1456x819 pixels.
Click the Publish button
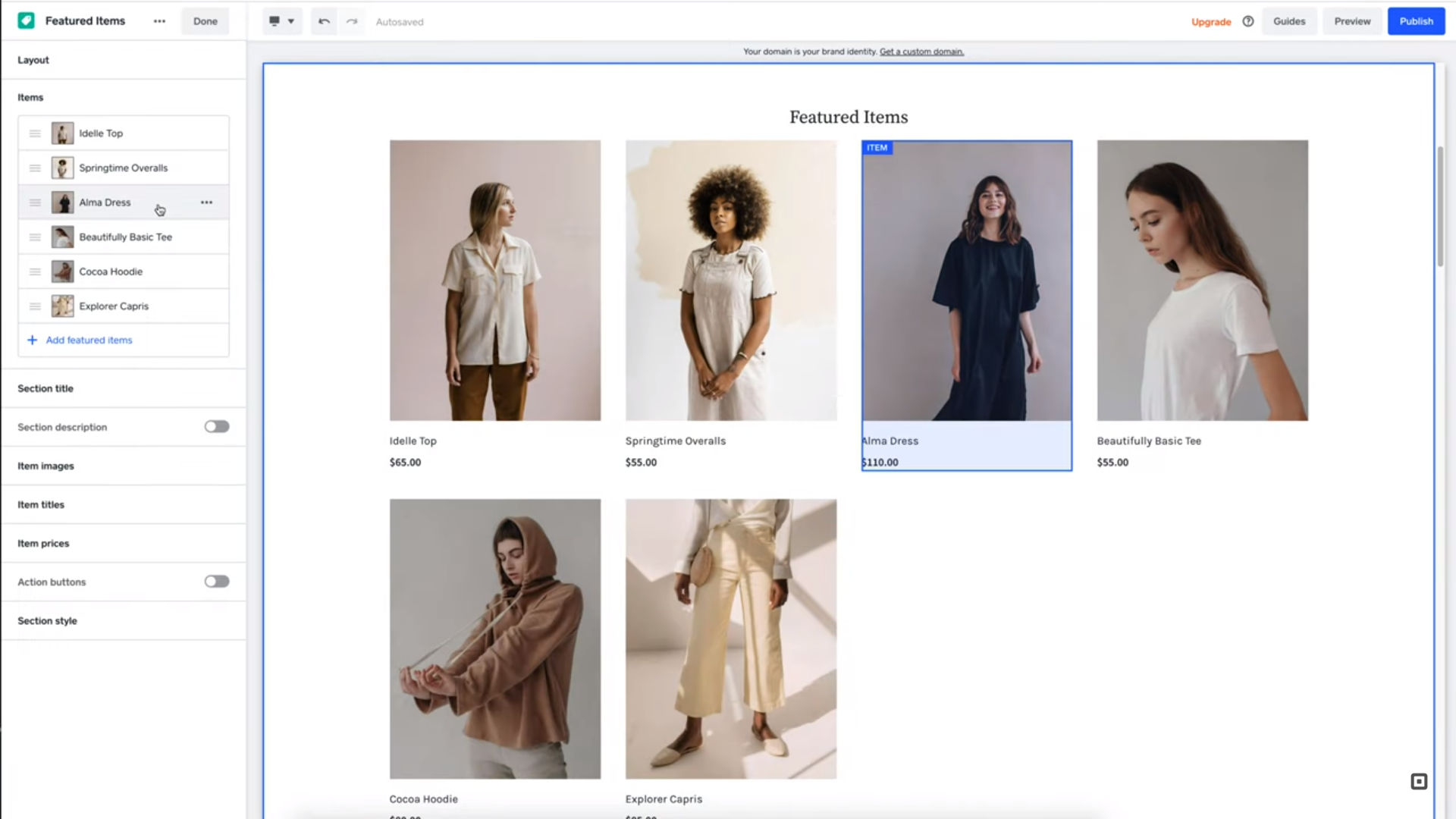[x=1416, y=21]
